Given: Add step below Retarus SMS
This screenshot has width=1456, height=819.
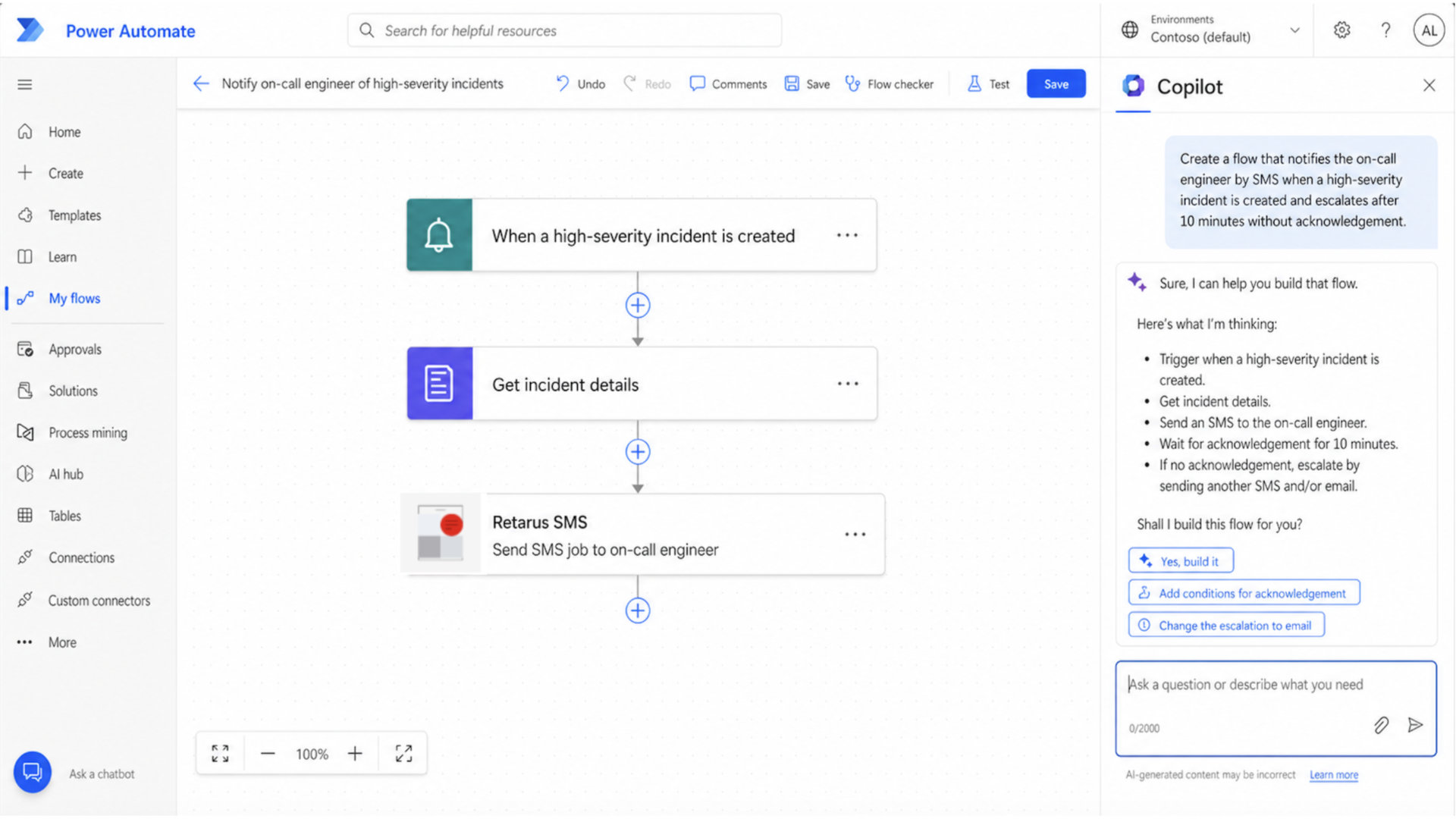Looking at the screenshot, I should [x=638, y=610].
